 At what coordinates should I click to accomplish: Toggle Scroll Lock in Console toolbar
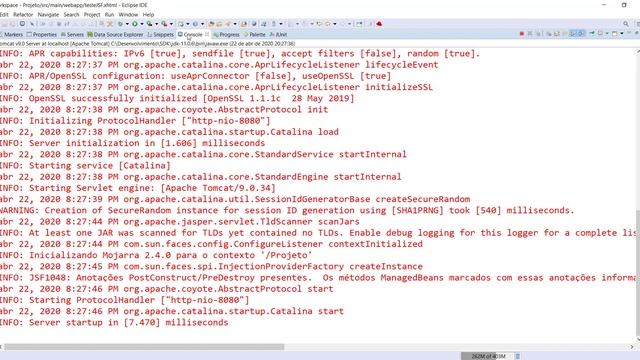point(556,33)
